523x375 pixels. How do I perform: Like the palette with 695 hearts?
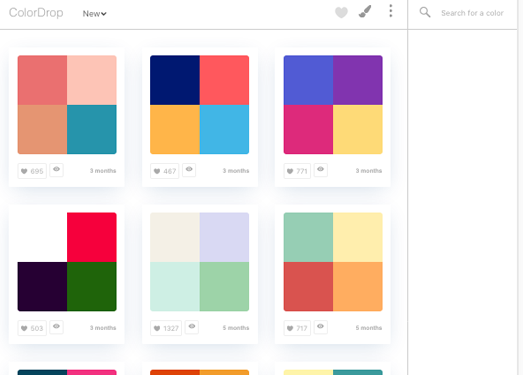pos(32,171)
